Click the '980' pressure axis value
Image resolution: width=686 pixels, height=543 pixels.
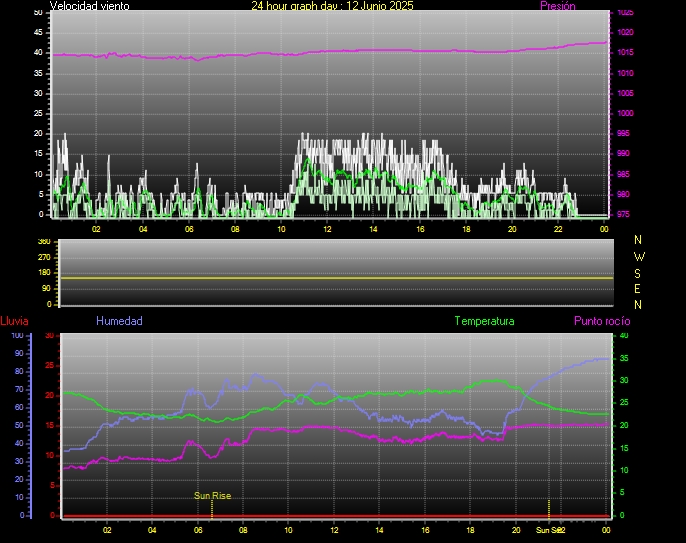pos(623,194)
